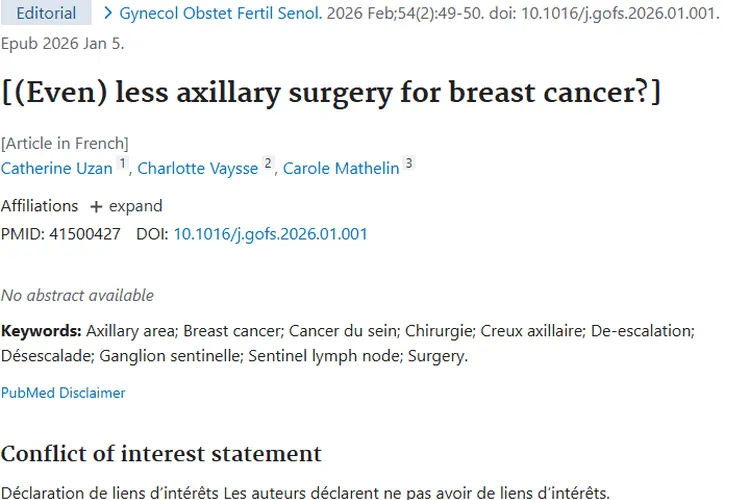Show affiliation 1 superscript for Catherine Uzan

coord(122,164)
